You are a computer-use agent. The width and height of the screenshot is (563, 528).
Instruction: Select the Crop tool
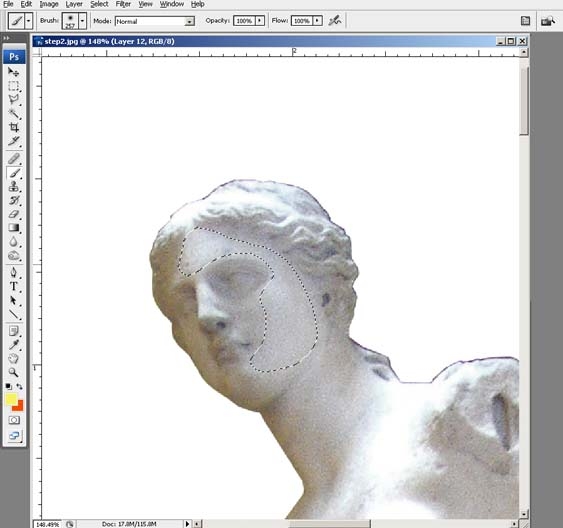[14, 127]
